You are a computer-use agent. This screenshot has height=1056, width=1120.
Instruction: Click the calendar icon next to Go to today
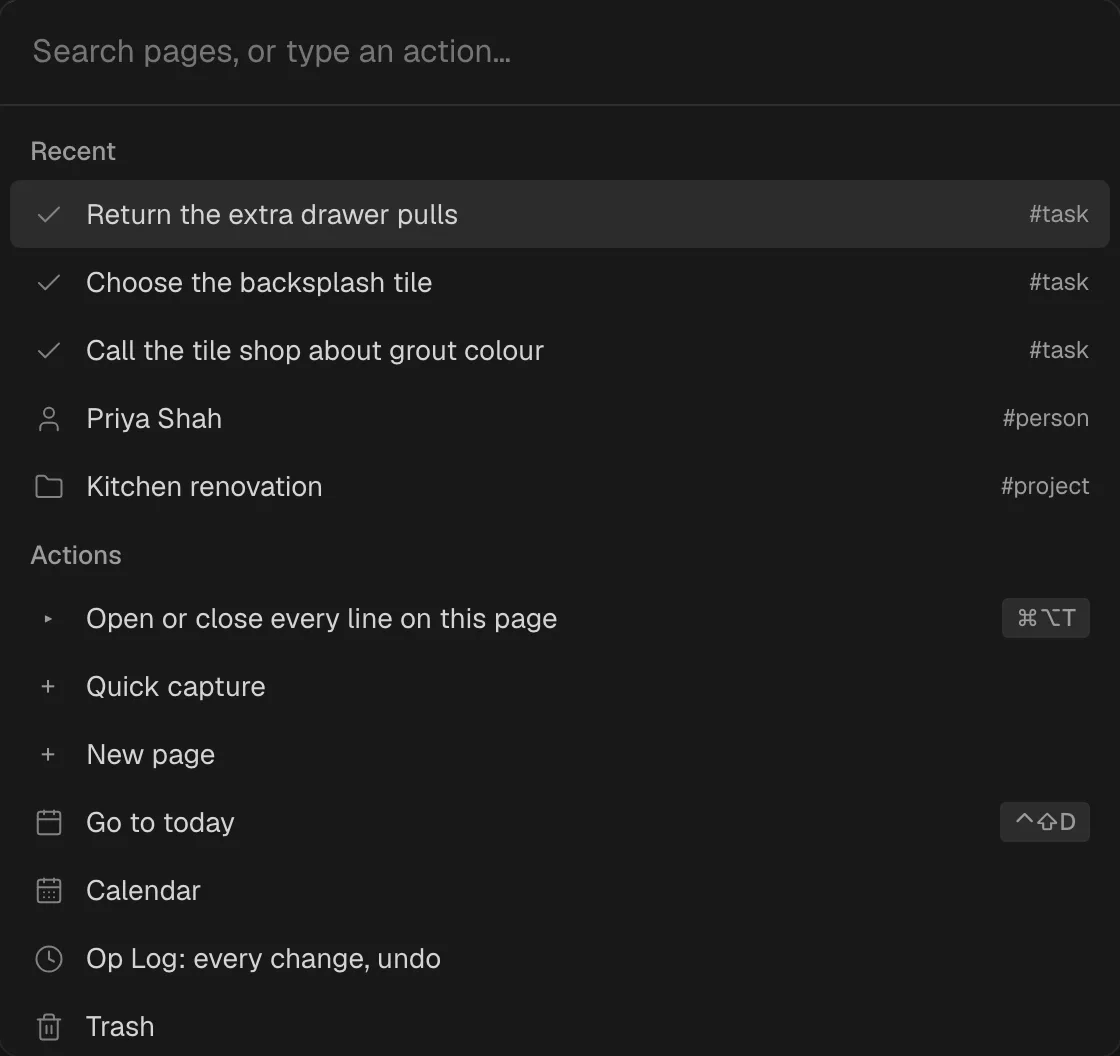pos(49,822)
